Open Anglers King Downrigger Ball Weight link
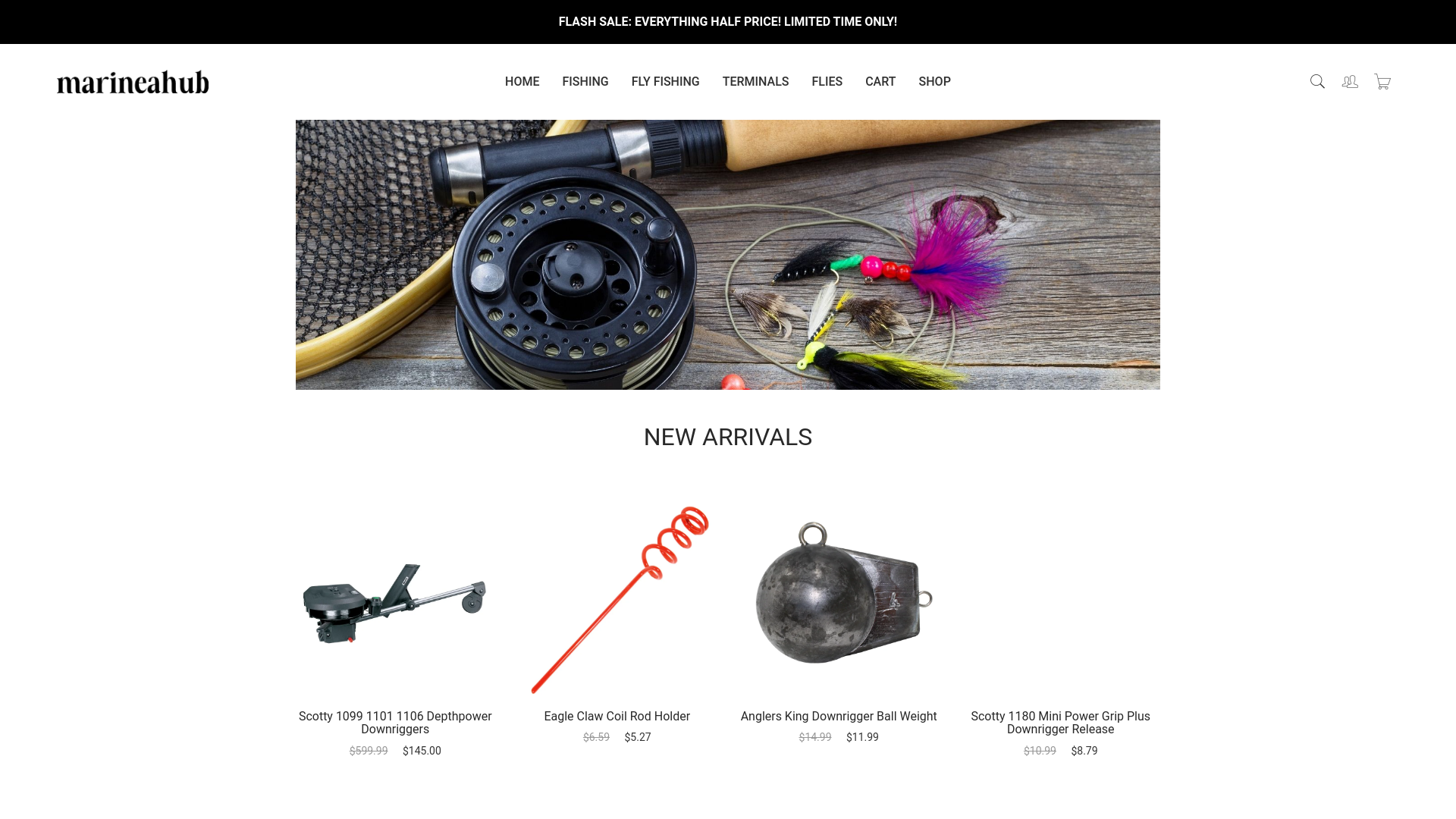This screenshot has width=1456, height=819. 839,717
